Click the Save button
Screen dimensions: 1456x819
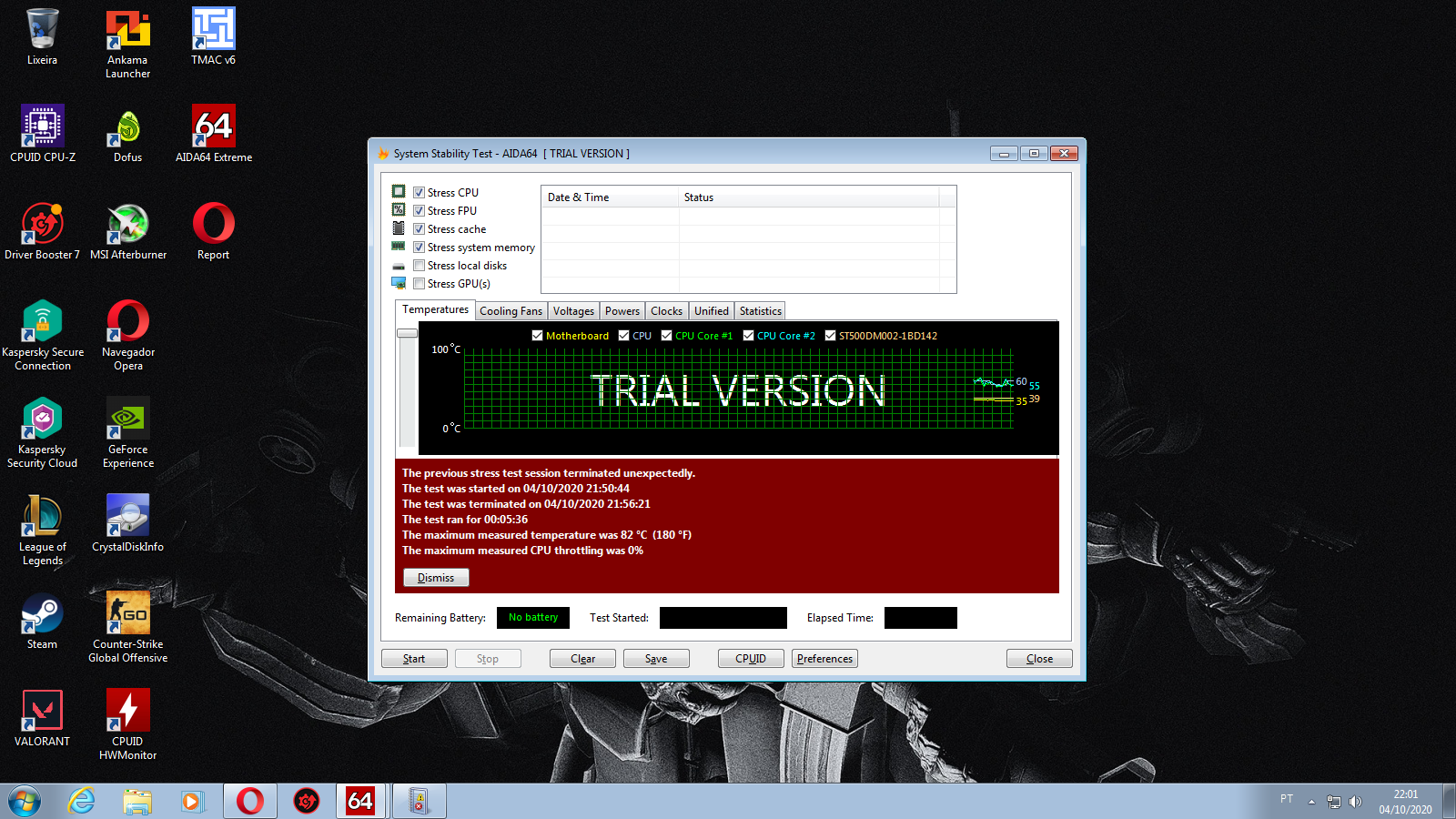656,659
